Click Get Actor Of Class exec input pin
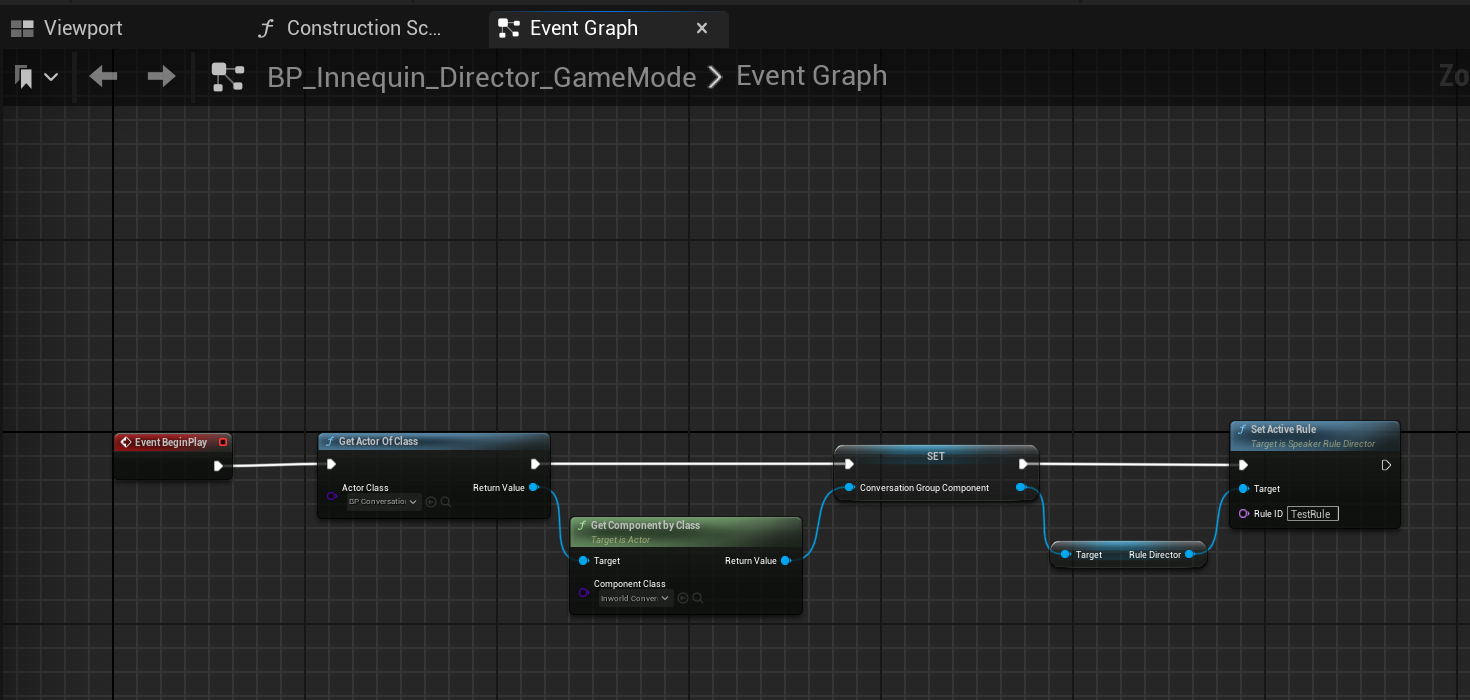Screen dimensions: 1470x700 pos(331,464)
